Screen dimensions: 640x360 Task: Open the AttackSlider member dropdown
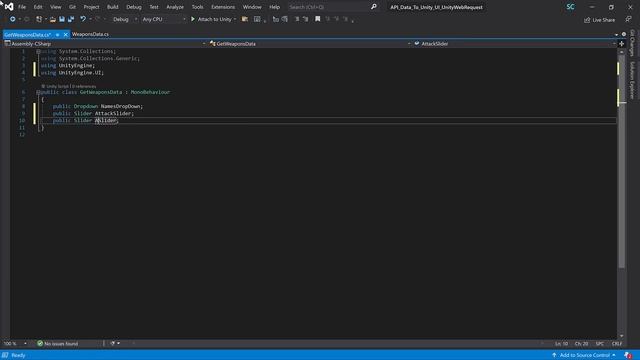[x=515, y=44]
